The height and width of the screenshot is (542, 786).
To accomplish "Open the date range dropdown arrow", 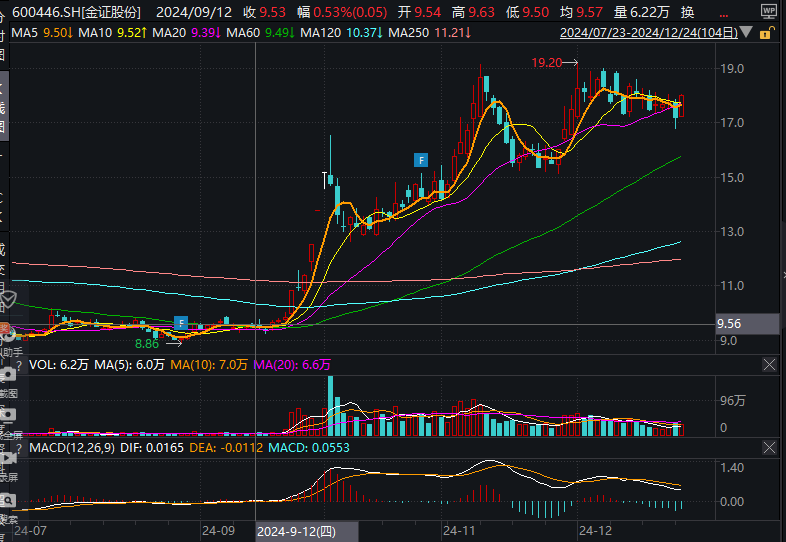I will [x=746, y=33].
